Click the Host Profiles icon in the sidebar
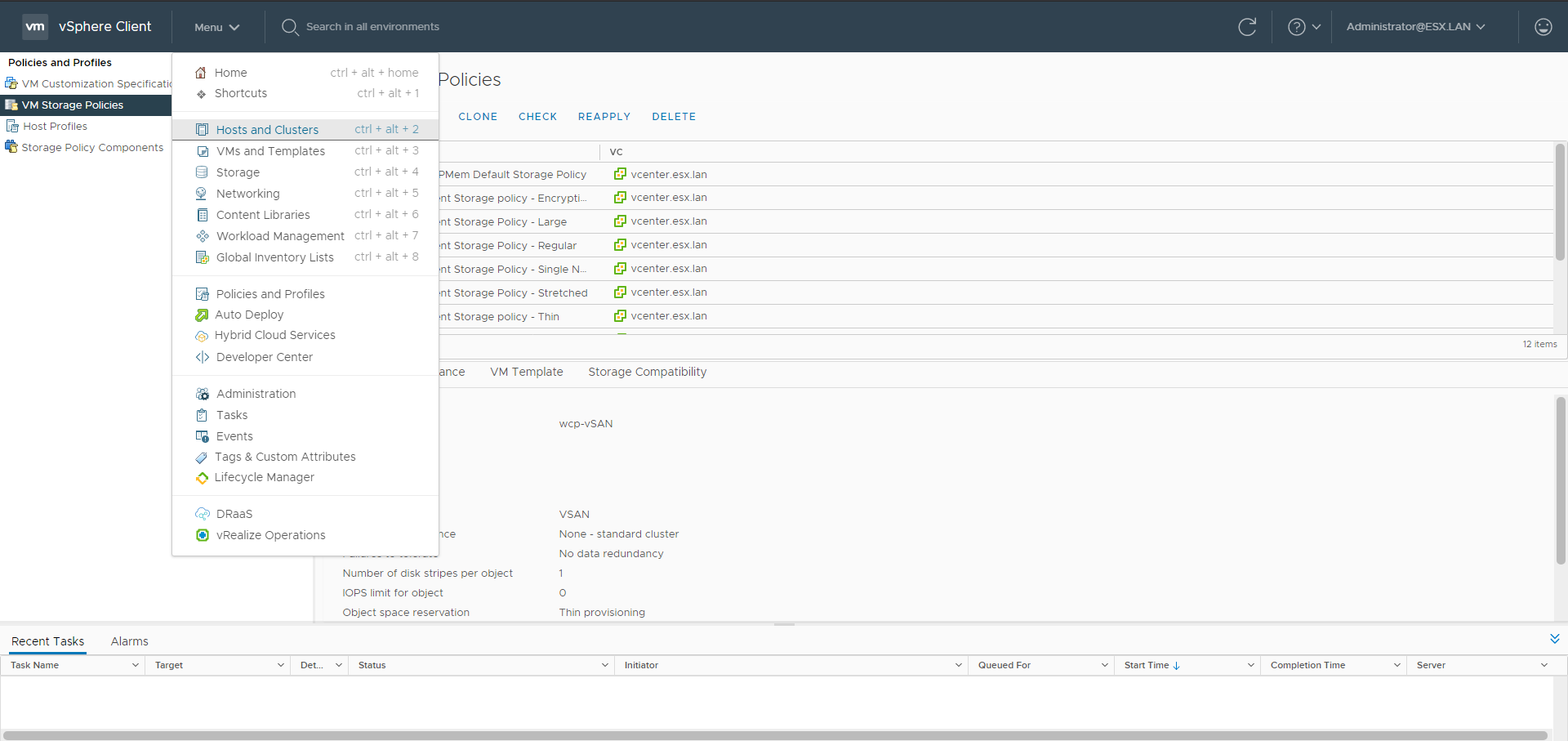 point(12,127)
